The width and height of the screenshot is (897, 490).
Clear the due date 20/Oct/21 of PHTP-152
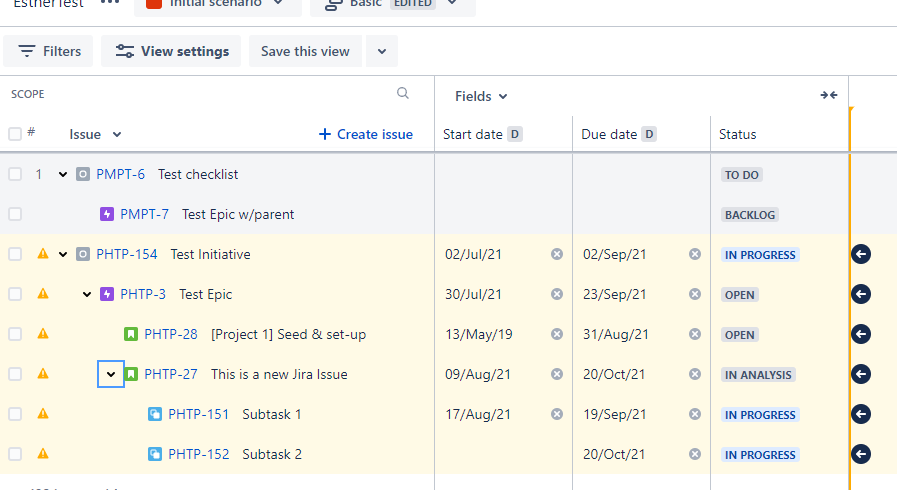tap(695, 455)
